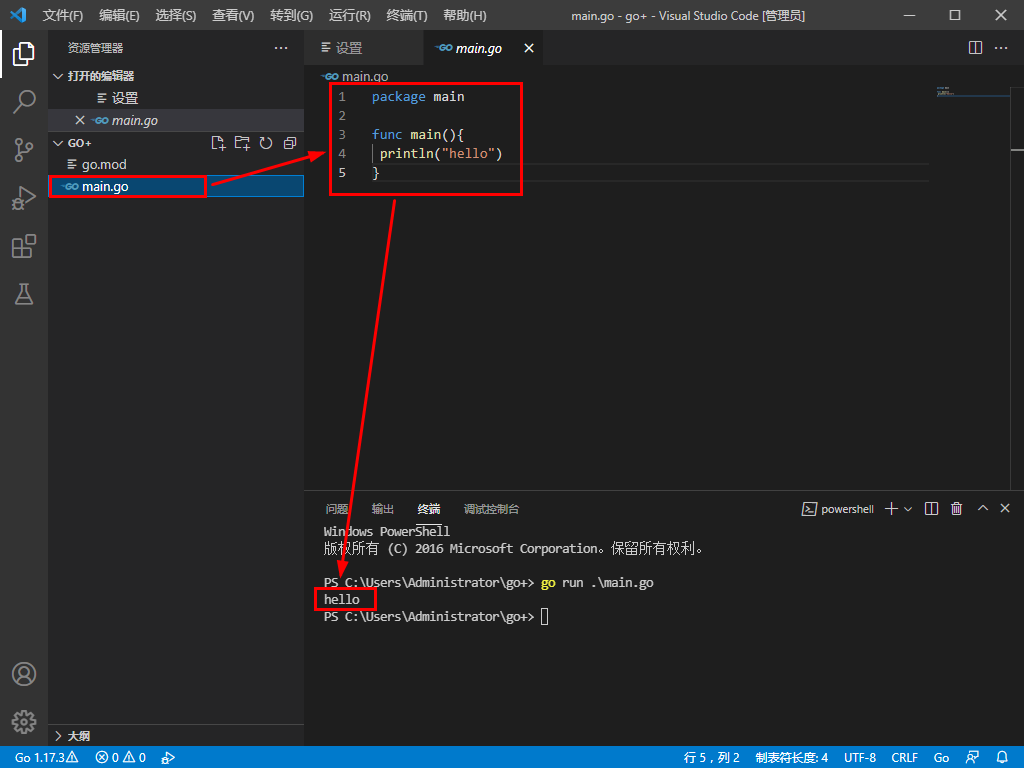
Task: Select the powershell terminal label
Action: [x=838, y=509]
